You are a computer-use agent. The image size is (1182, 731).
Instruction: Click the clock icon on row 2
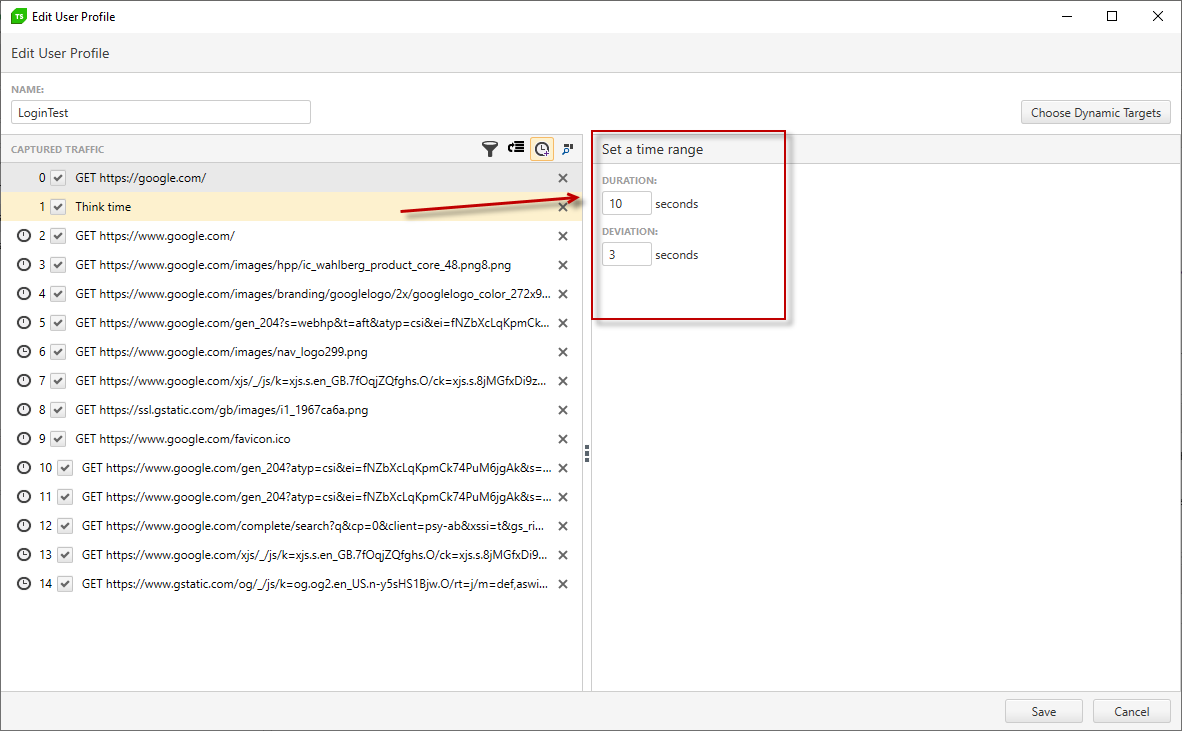tap(24, 236)
